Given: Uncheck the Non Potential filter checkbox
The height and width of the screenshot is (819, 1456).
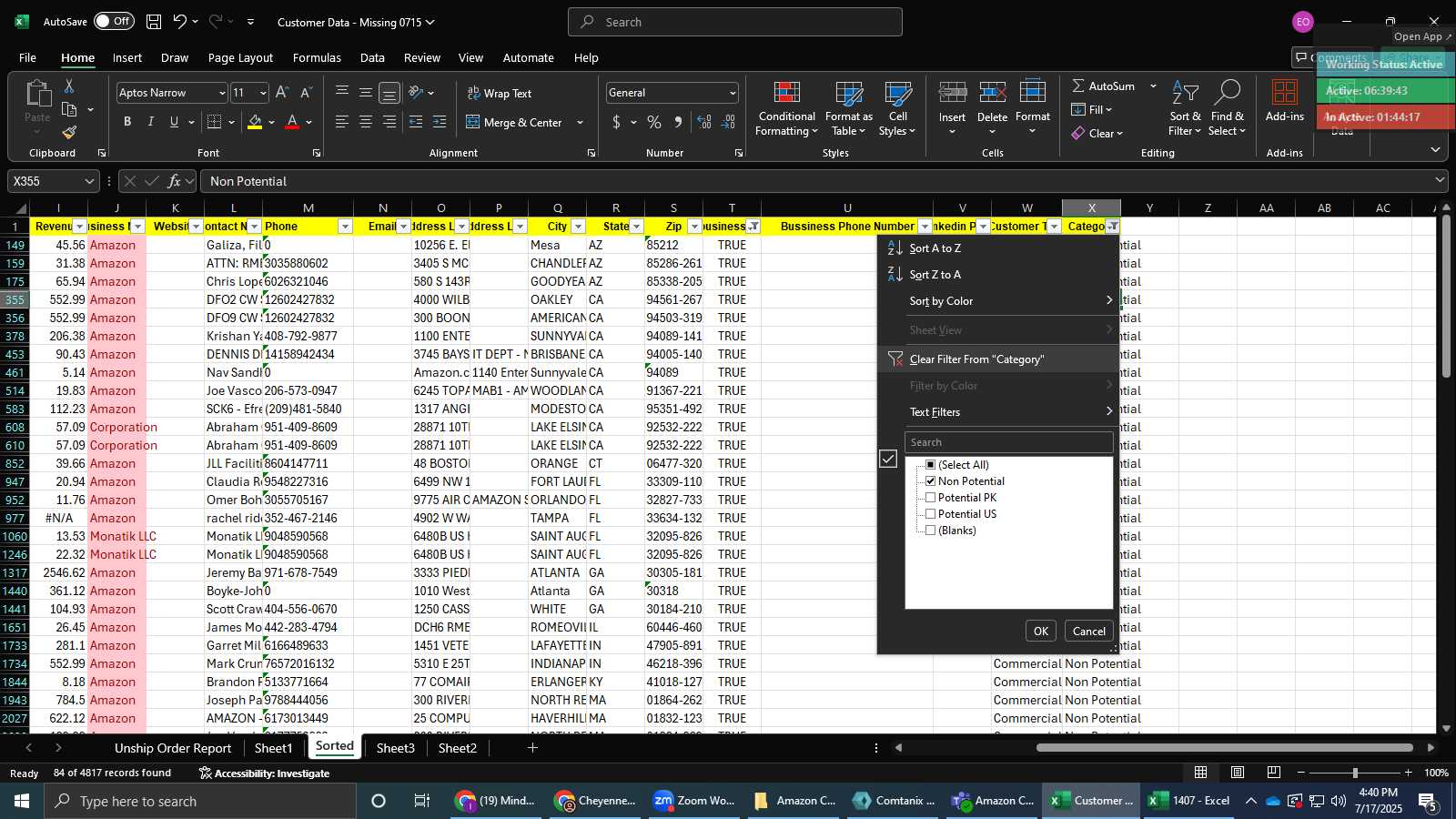Looking at the screenshot, I should [x=930, y=481].
